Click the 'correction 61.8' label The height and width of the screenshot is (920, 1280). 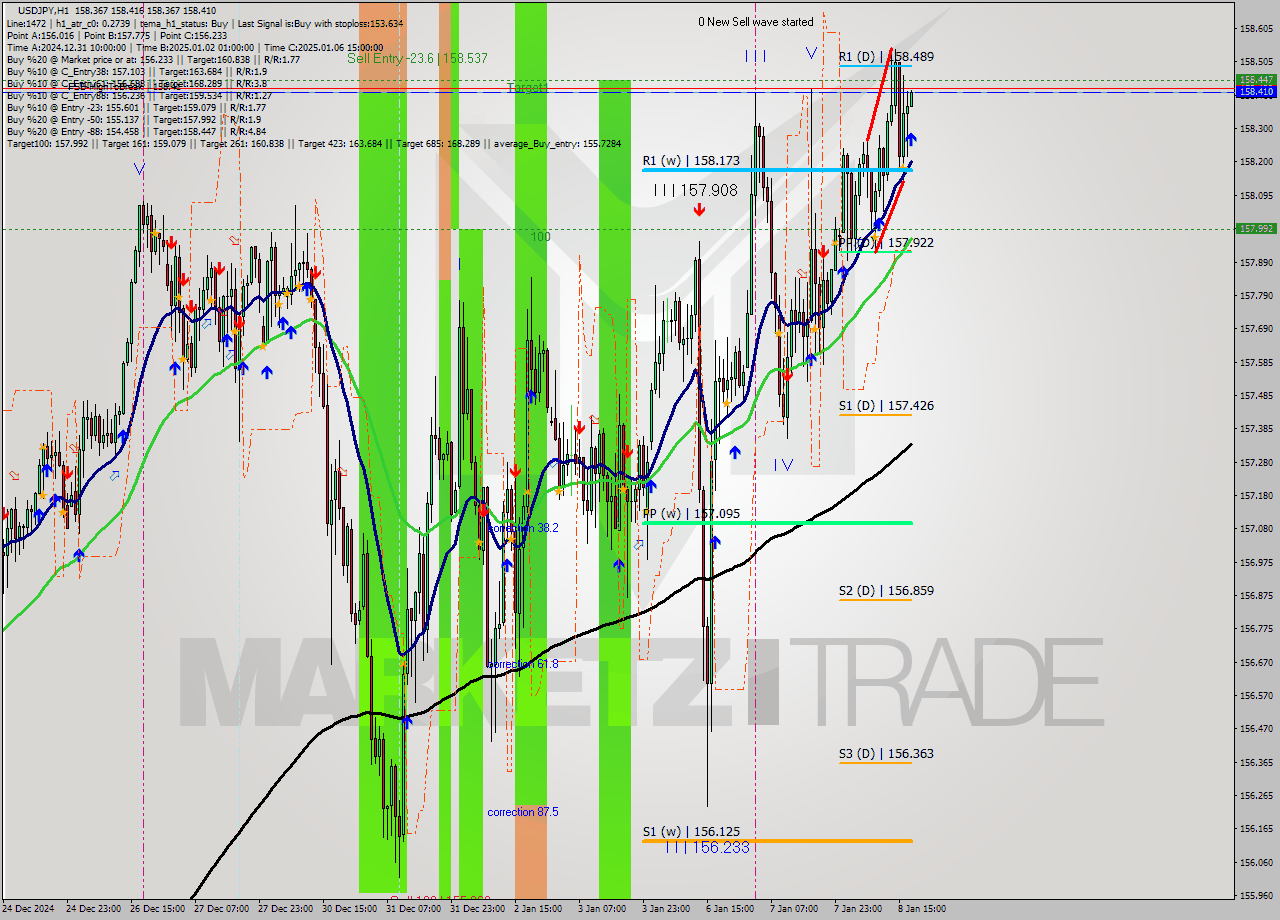(x=523, y=664)
